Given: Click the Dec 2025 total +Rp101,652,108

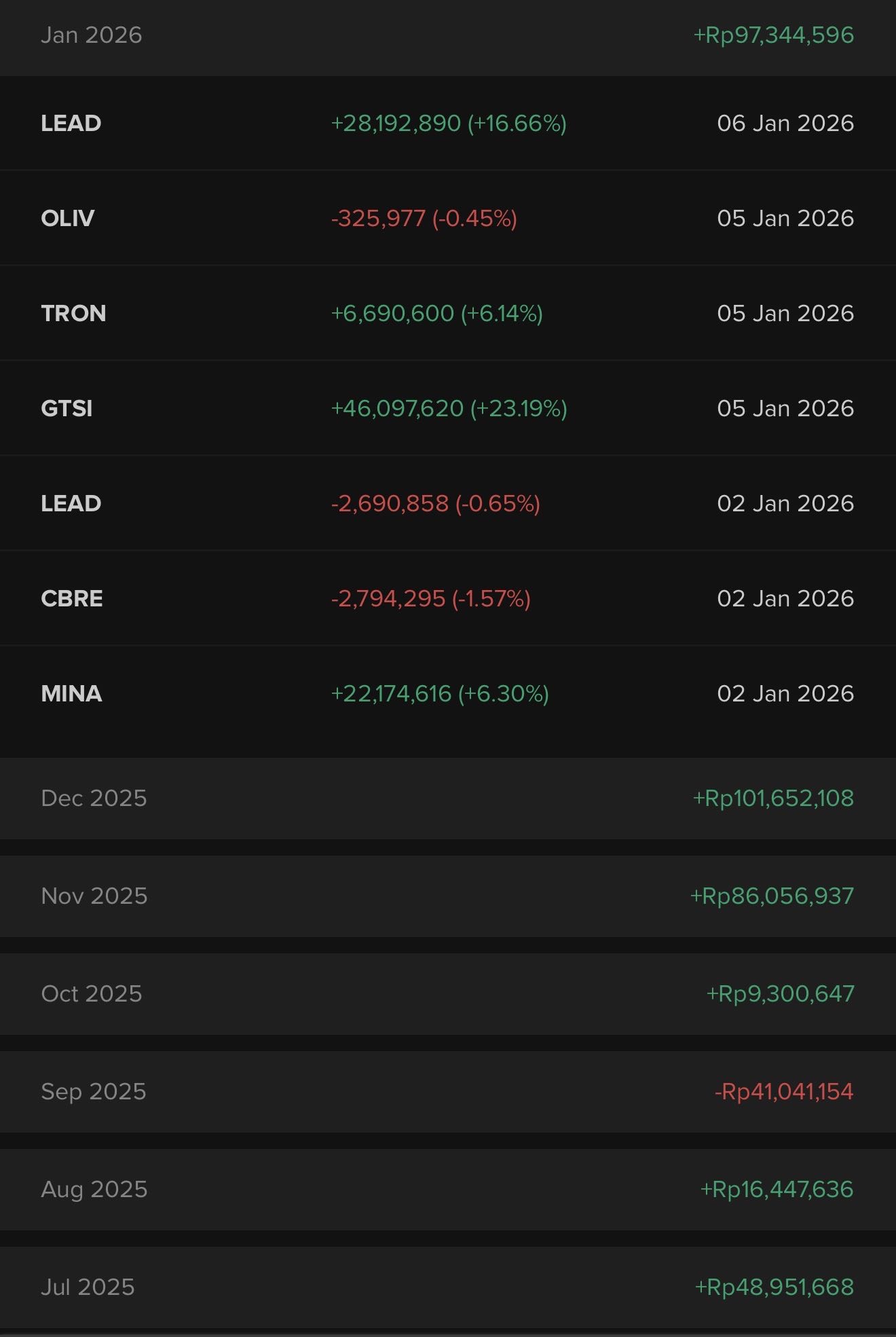Looking at the screenshot, I should (773, 798).
